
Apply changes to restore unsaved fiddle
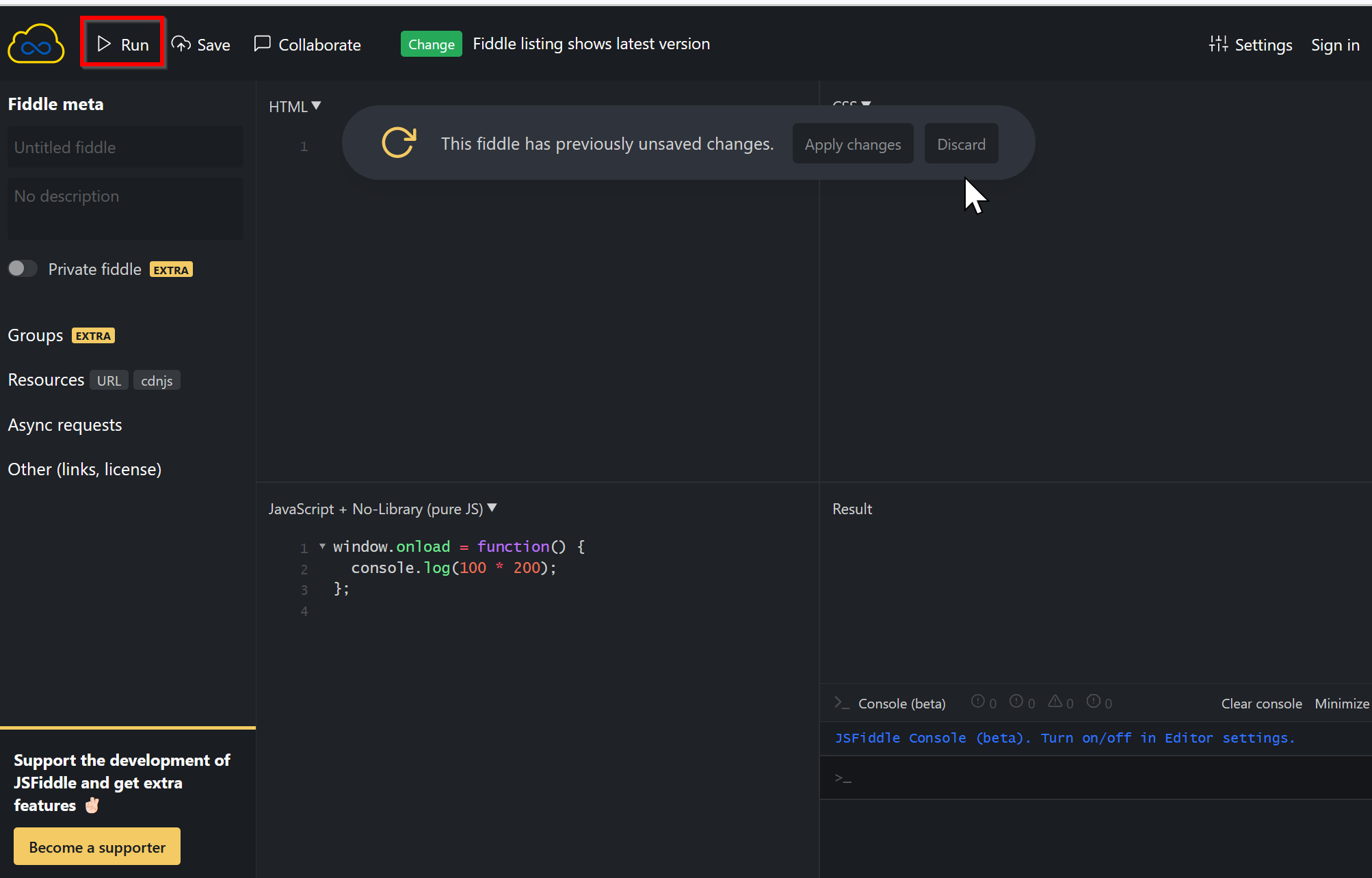853,144
